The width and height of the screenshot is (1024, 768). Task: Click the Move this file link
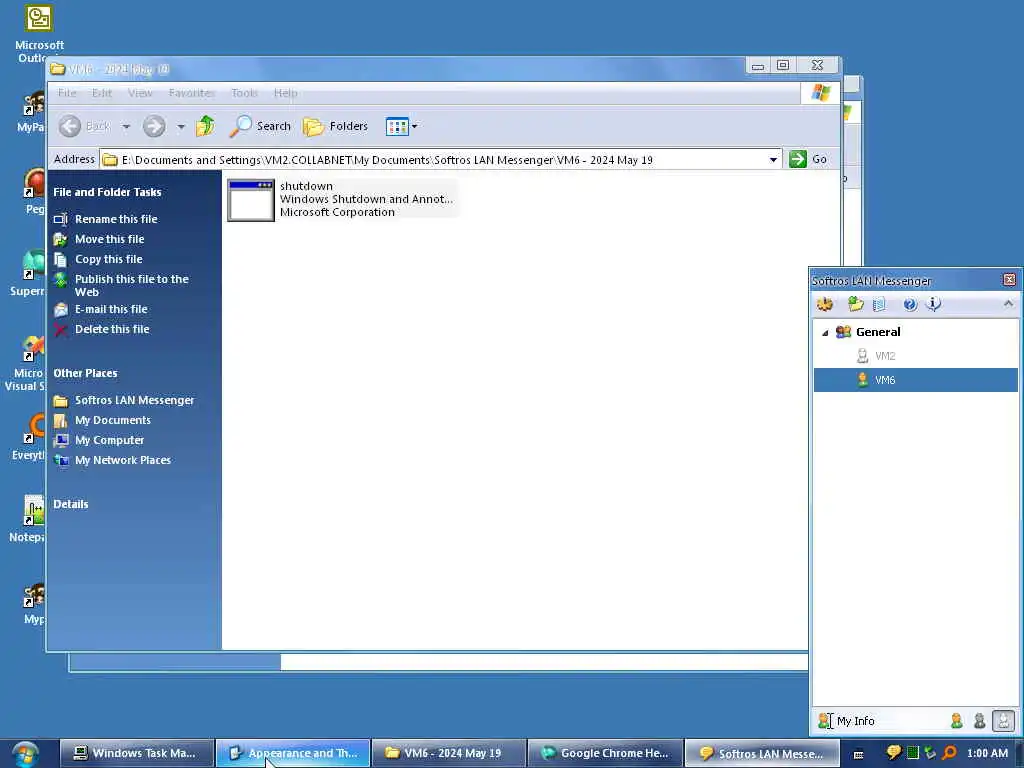[109, 240]
